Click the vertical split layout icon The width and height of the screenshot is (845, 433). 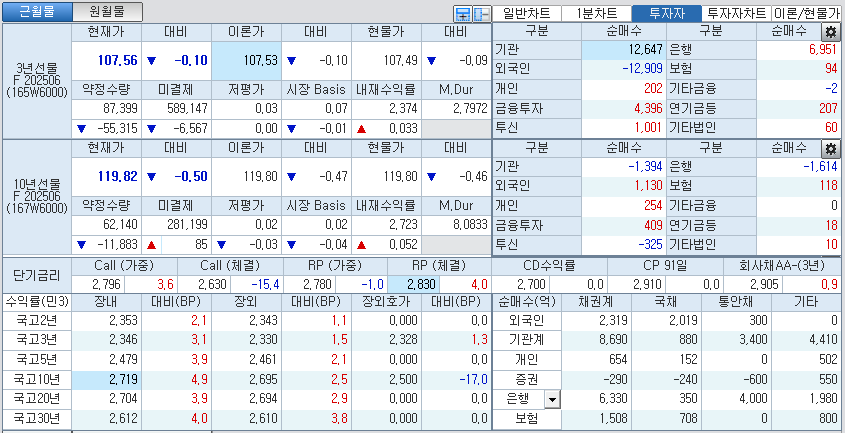481,13
